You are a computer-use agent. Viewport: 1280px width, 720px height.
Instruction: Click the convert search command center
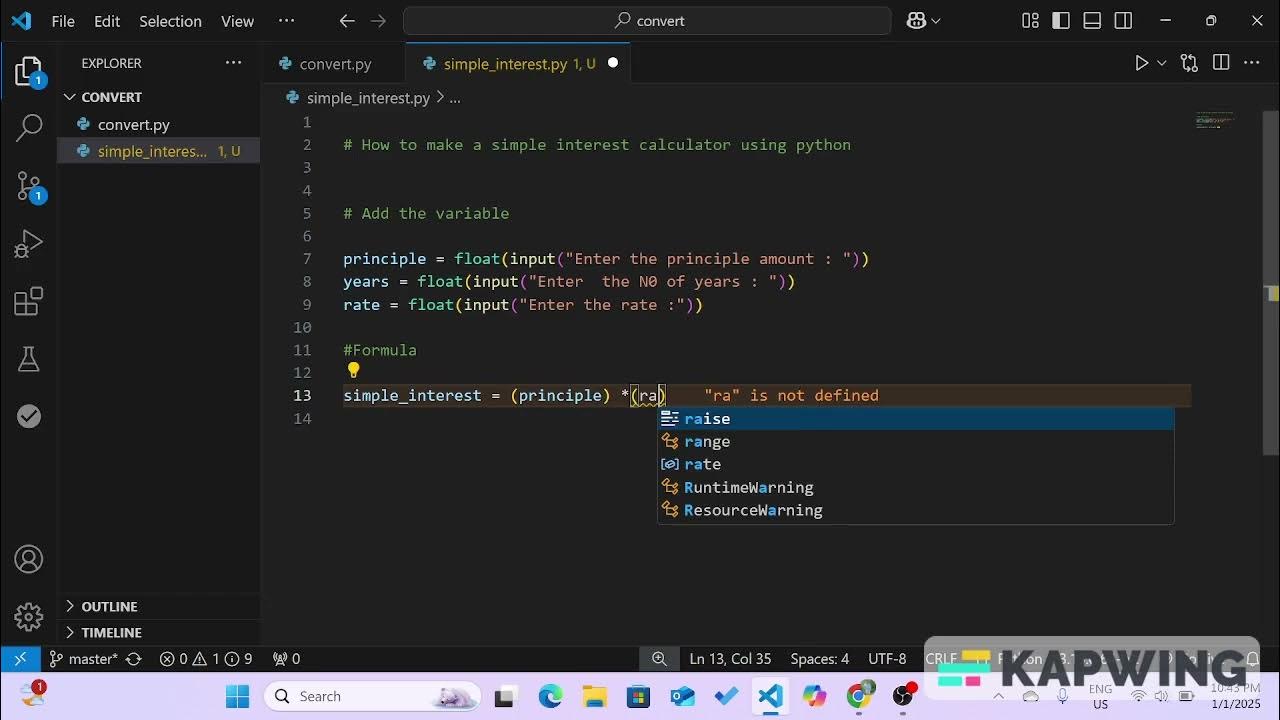point(647,21)
